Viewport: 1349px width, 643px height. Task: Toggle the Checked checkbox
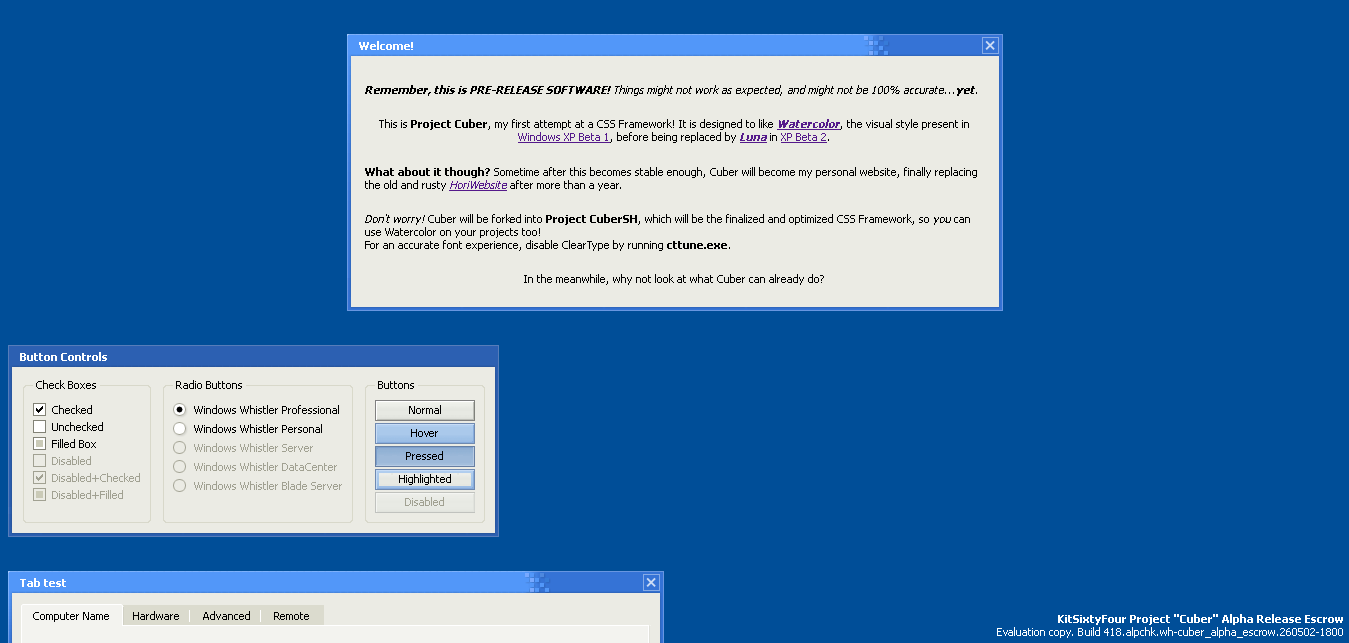pyautogui.click(x=40, y=410)
